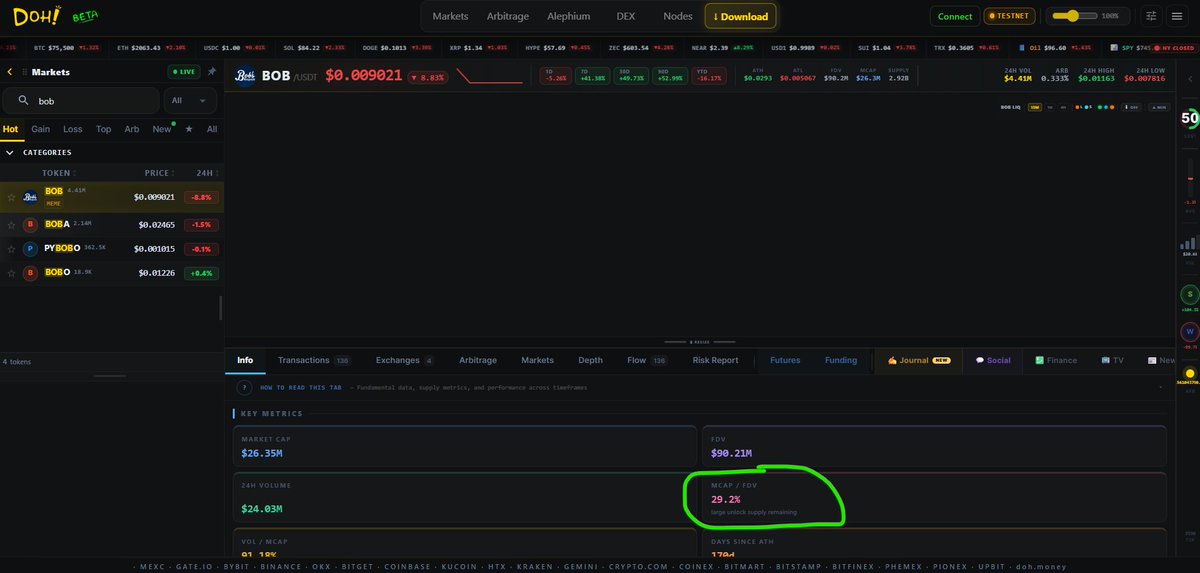Switch to Gain filter tab
This screenshot has height=573, width=1200.
[x=40, y=129]
